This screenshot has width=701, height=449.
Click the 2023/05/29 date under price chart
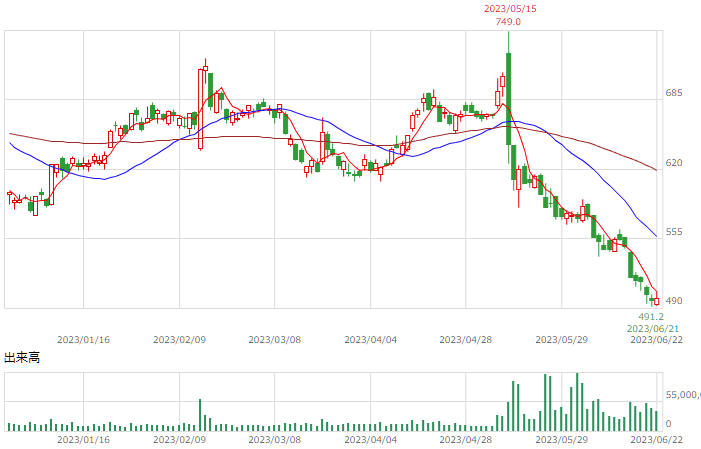562,340
